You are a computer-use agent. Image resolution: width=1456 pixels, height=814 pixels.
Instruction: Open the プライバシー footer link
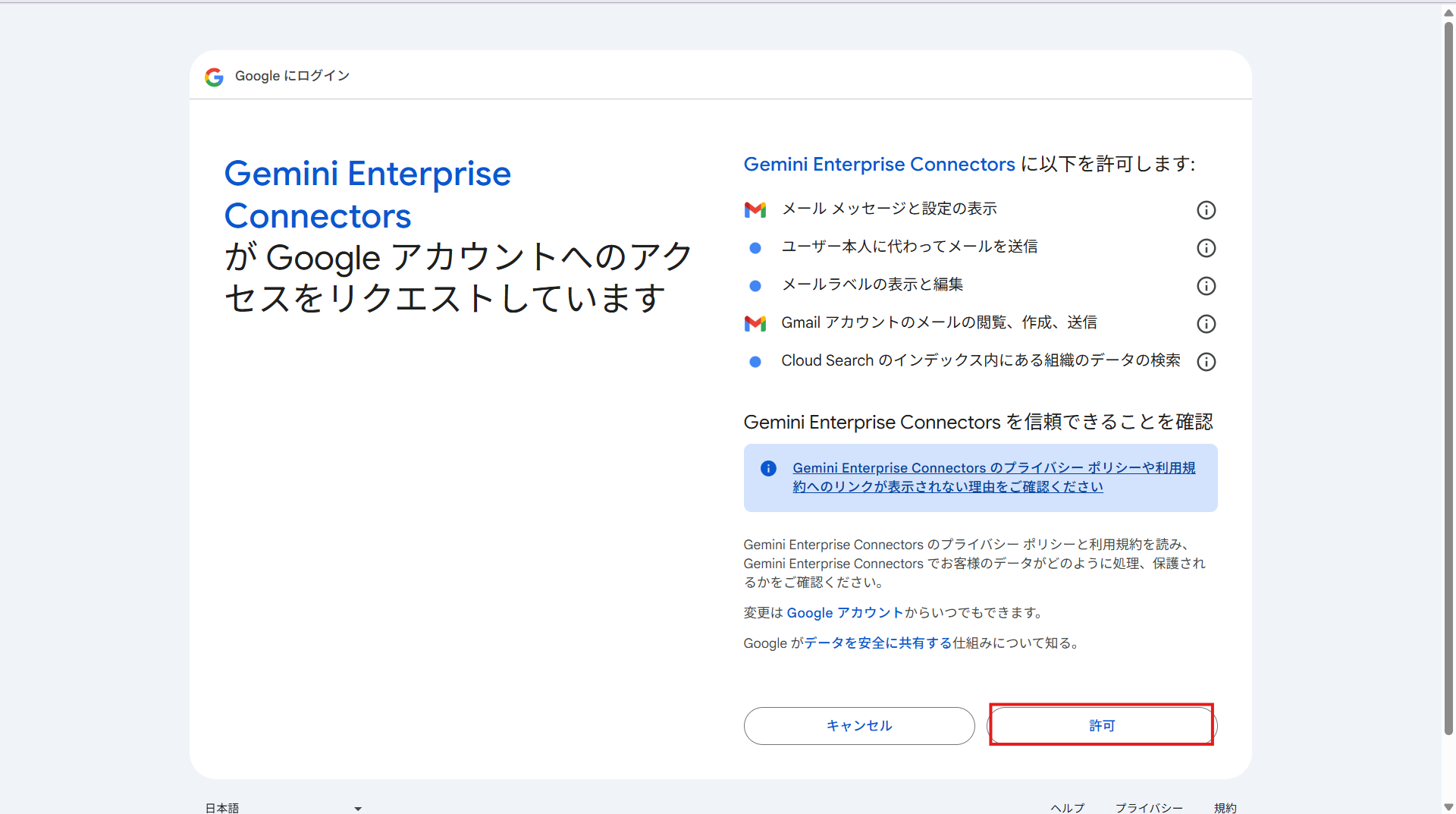coord(1149,808)
